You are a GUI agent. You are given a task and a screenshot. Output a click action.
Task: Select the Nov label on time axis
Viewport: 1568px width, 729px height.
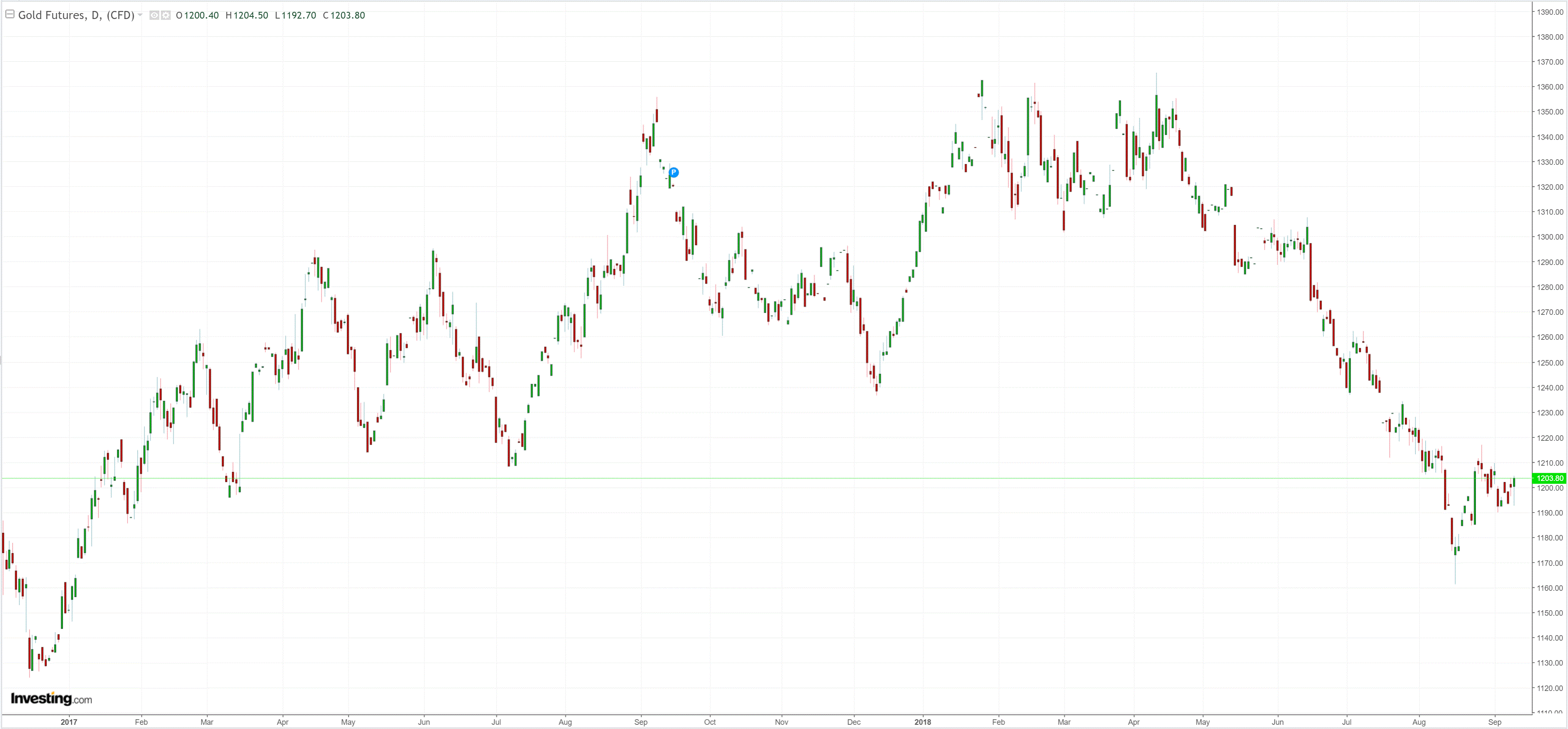tap(781, 722)
